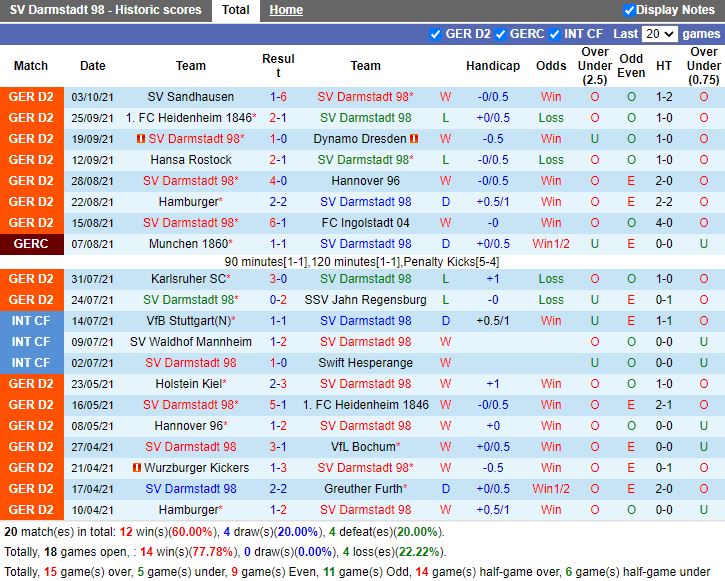Open the Last games count dropdown
Image resolution: width=725 pixels, height=581 pixels.
[x=659, y=34]
